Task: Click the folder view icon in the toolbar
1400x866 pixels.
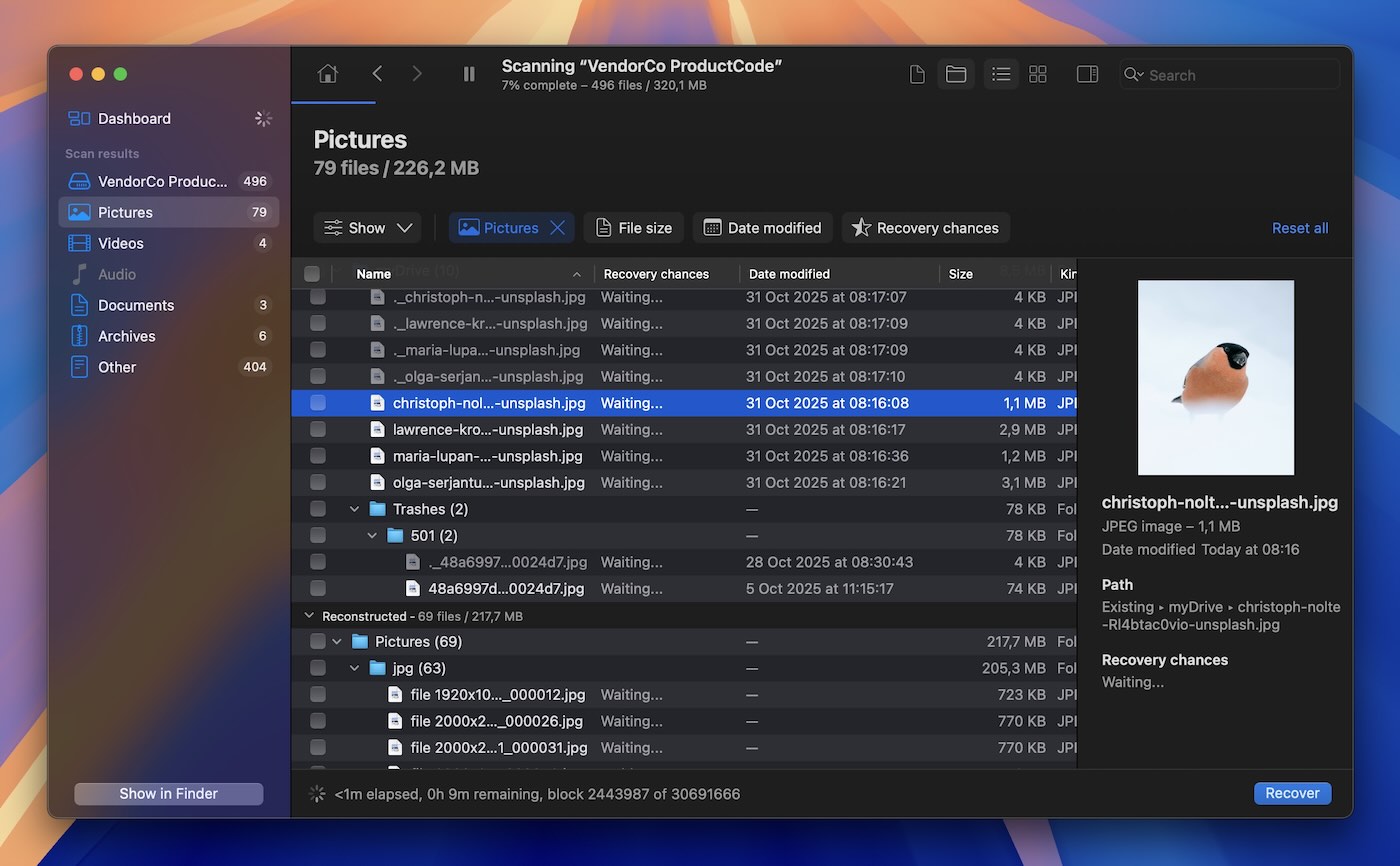Action: (955, 73)
